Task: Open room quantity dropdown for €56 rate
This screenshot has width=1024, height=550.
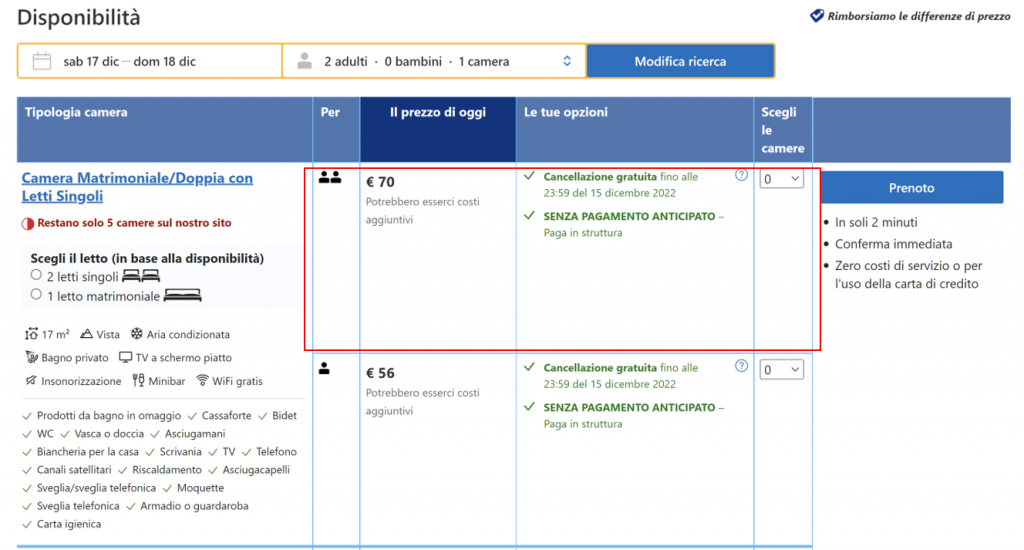Action: click(781, 370)
